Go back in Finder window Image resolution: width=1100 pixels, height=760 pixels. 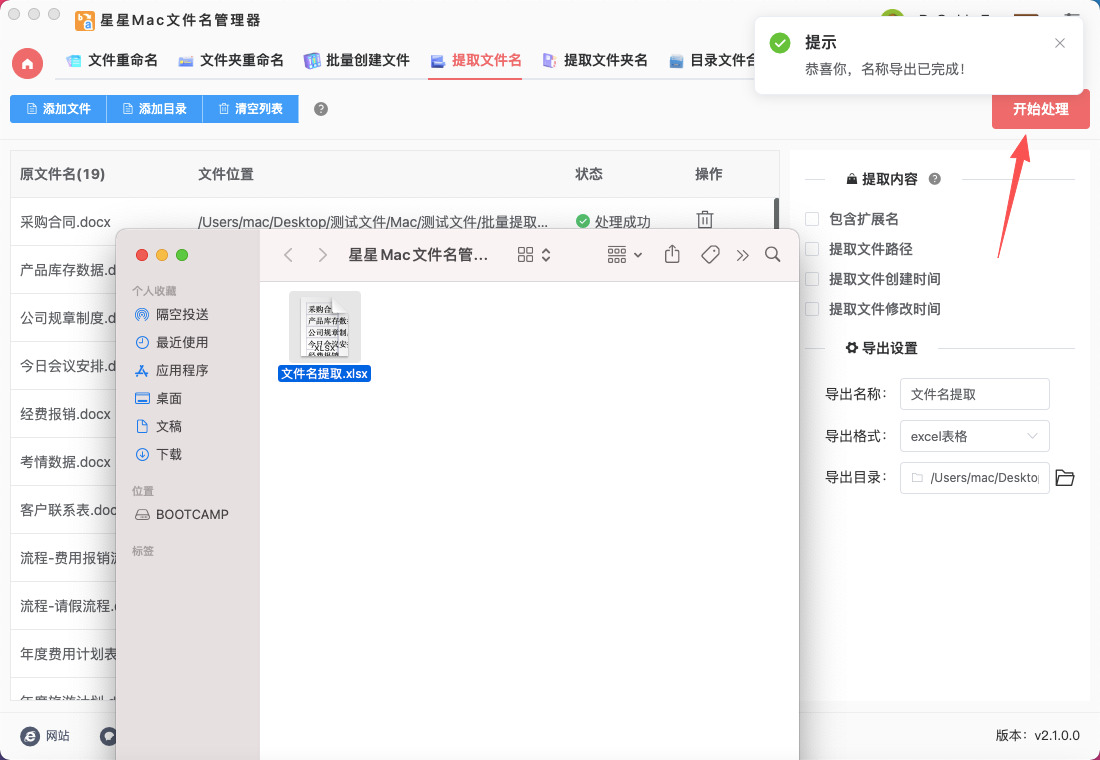click(288, 255)
